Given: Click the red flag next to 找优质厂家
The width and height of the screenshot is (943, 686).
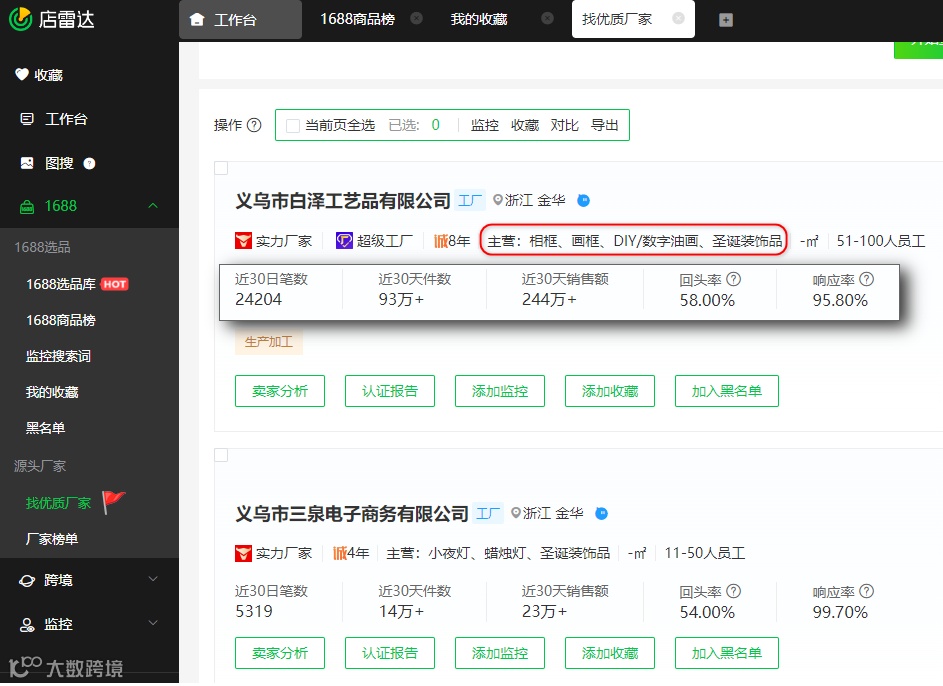Looking at the screenshot, I should (113, 502).
